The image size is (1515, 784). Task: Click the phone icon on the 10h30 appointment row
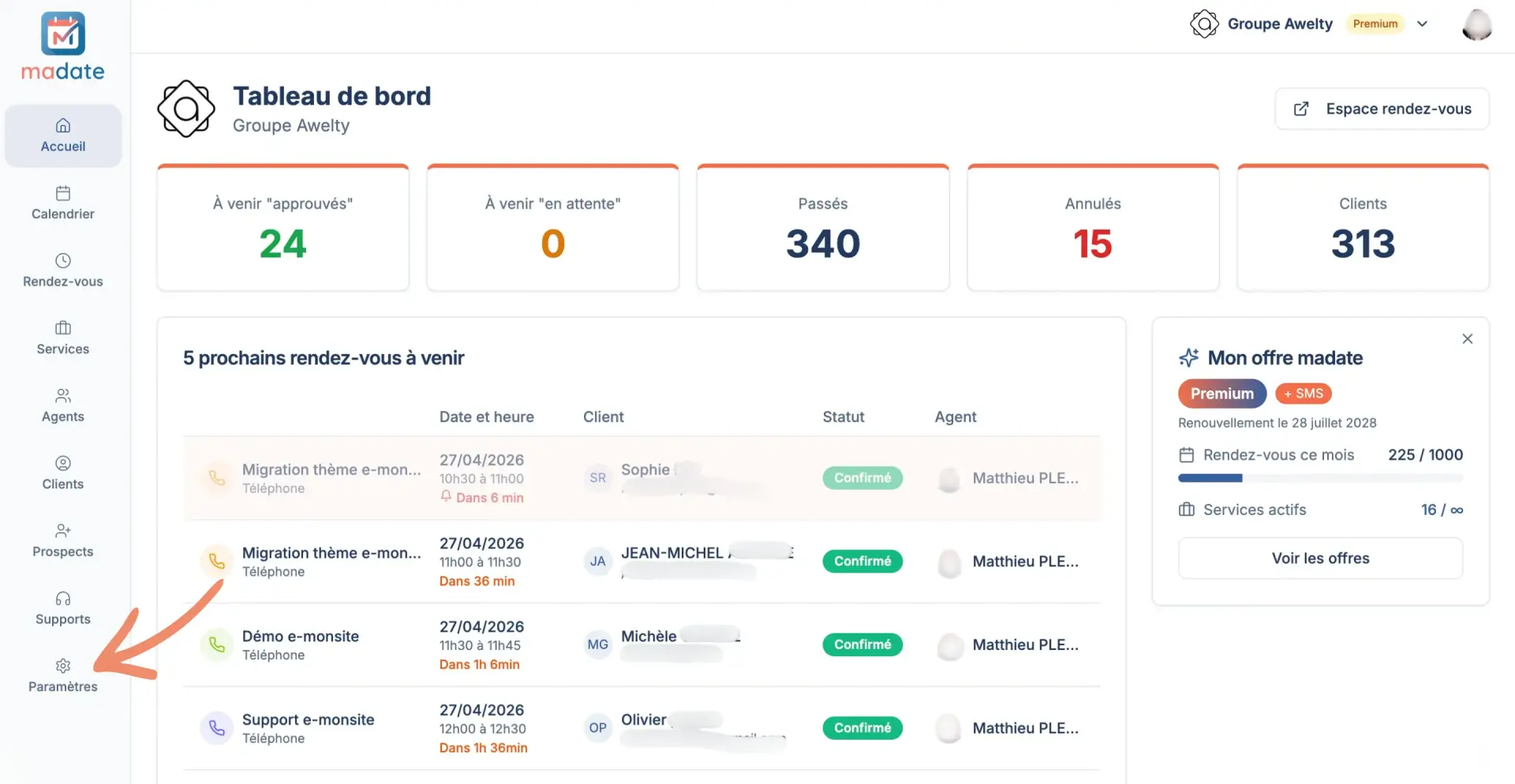[x=216, y=477]
